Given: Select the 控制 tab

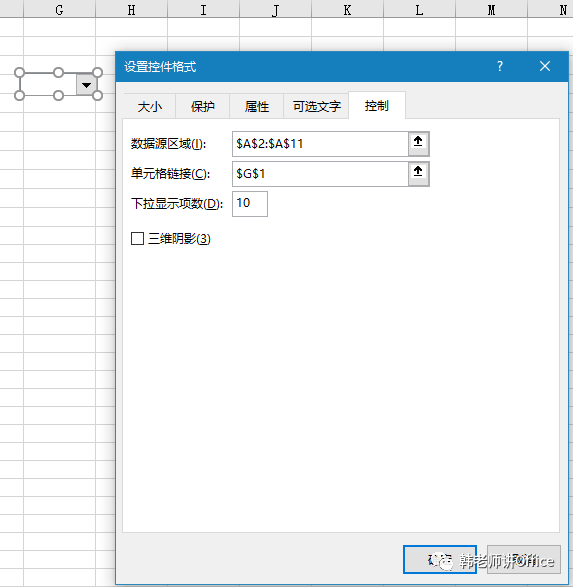Looking at the screenshot, I should pos(377,106).
